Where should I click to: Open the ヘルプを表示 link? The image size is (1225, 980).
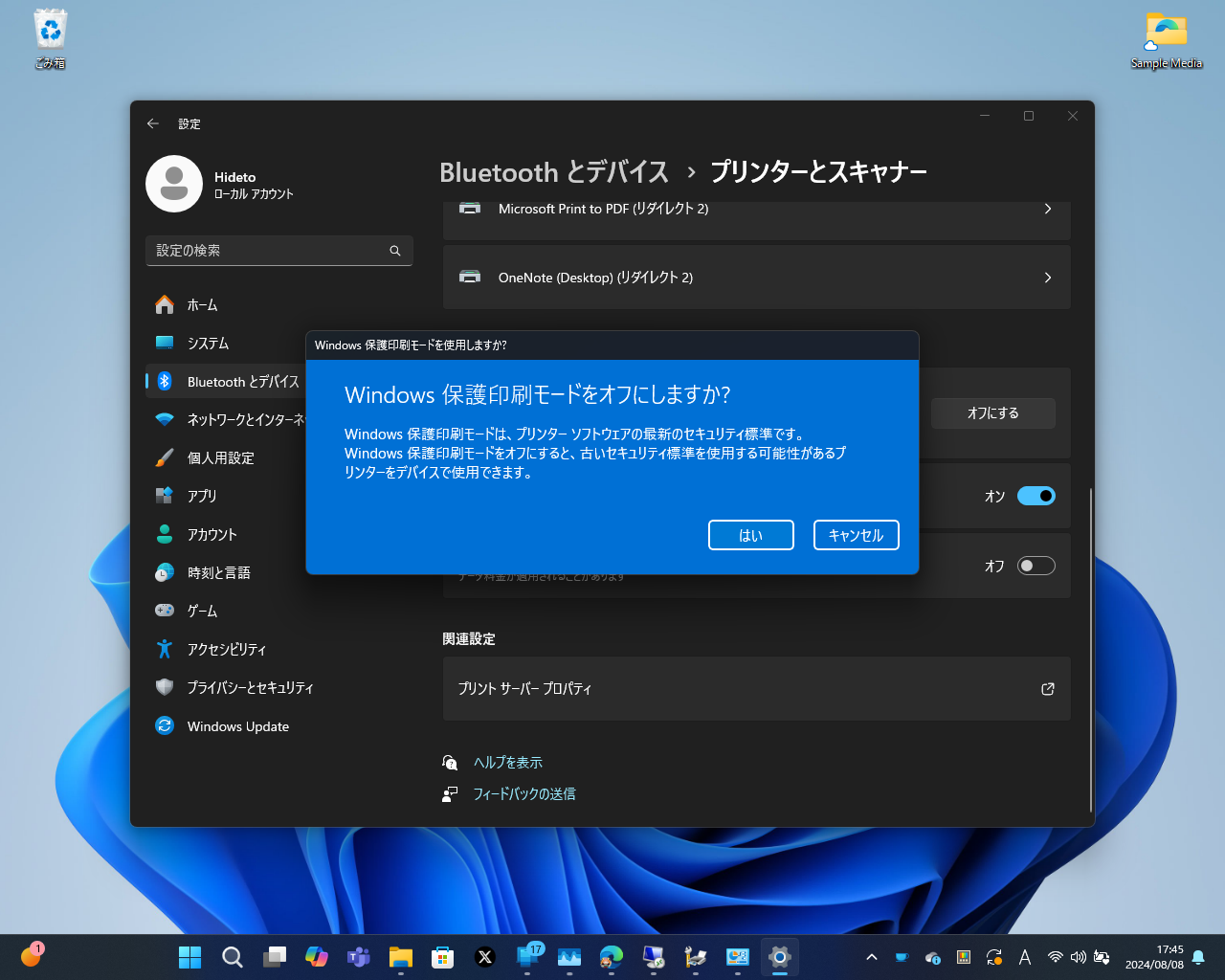pyautogui.click(x=507, y=762)
